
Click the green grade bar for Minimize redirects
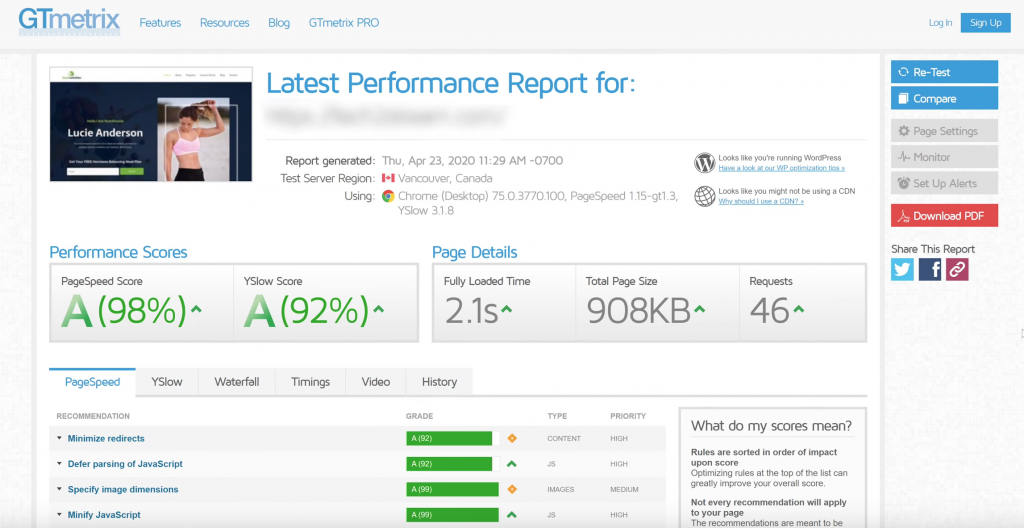[449, 438]
